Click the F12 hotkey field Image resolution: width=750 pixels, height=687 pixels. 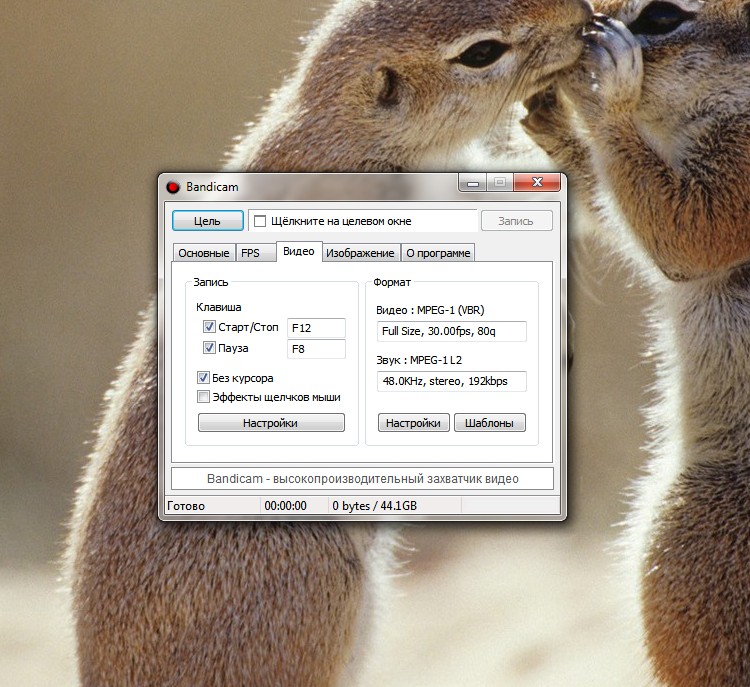click(316, 328)
